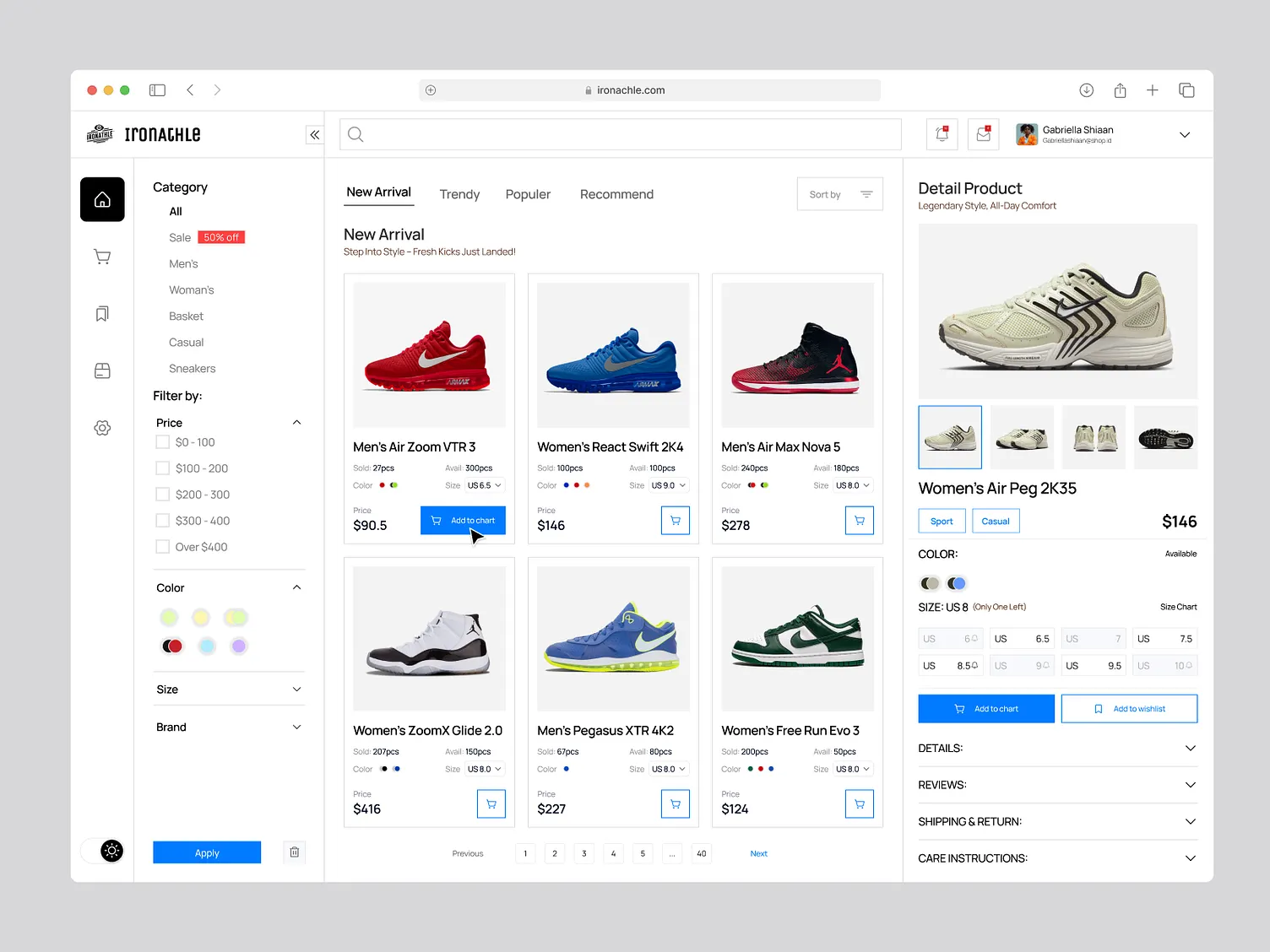Select the Sneakers category
The height and width of the screenshot is (952, 1270).
pos(192,369)
